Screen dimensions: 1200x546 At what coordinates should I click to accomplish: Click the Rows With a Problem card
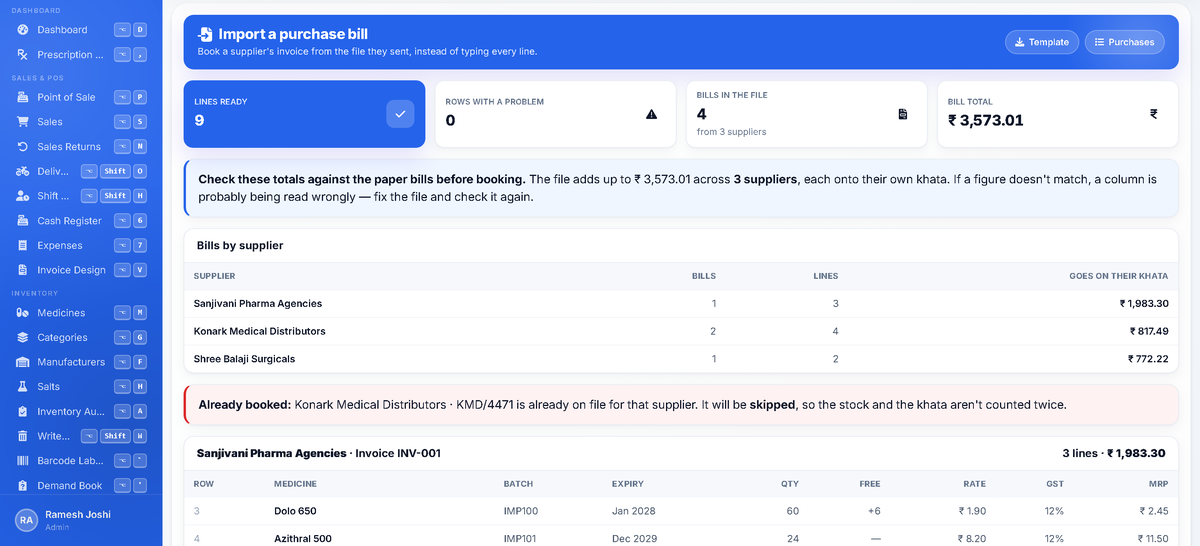[555, 114]
